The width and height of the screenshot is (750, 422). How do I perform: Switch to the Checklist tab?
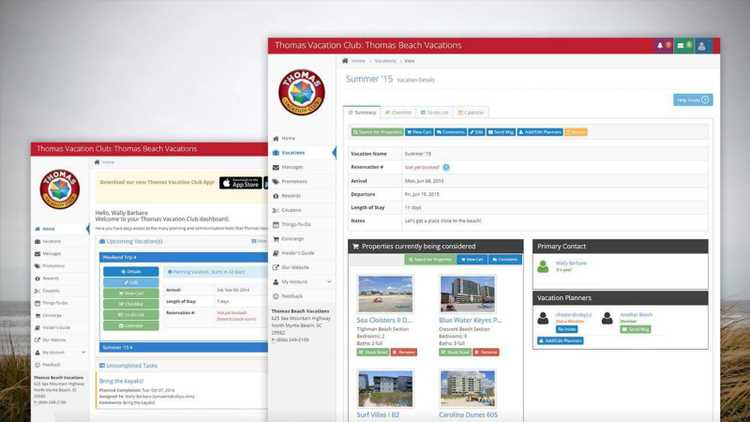coord(398,113)
